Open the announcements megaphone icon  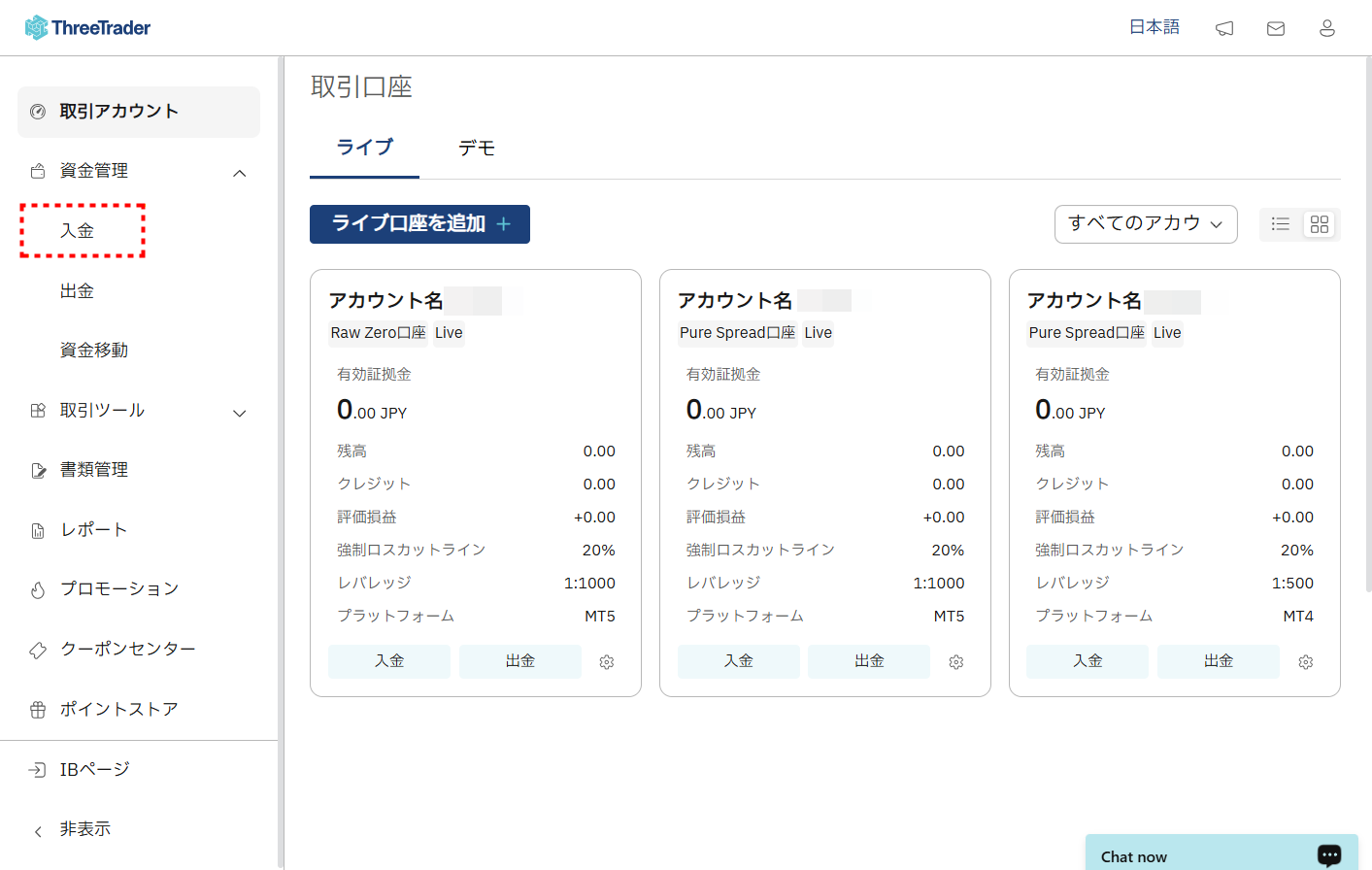coord(1224,28)
